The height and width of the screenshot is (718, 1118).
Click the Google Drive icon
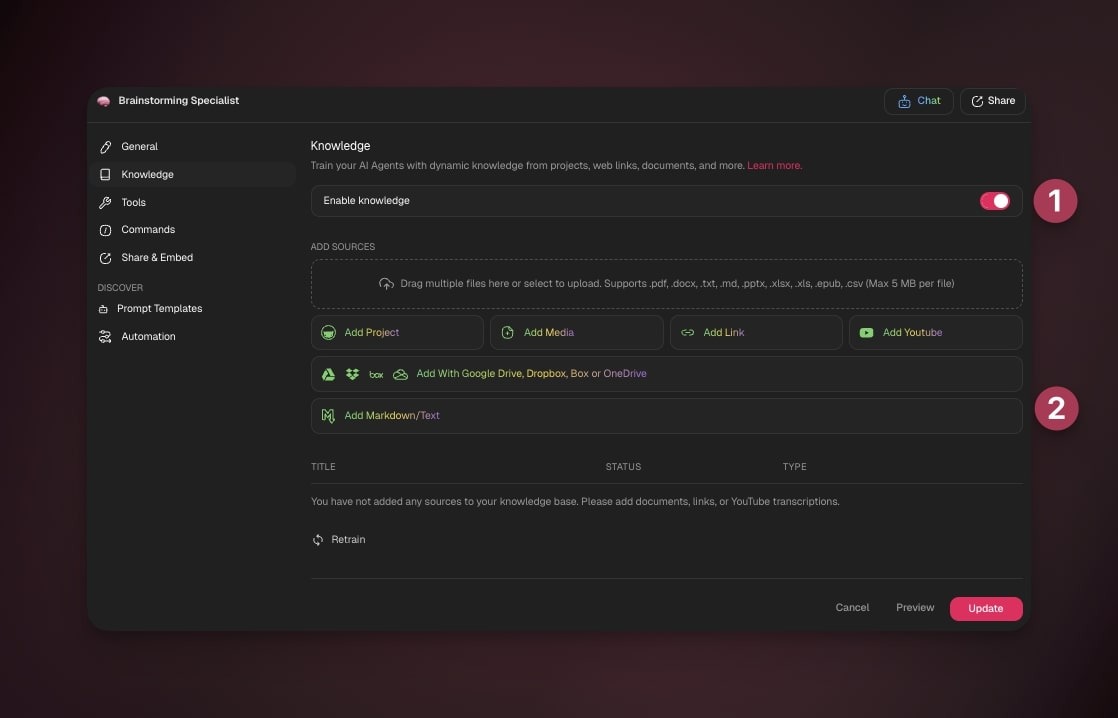pyautogui.click(x=328, y=374)
